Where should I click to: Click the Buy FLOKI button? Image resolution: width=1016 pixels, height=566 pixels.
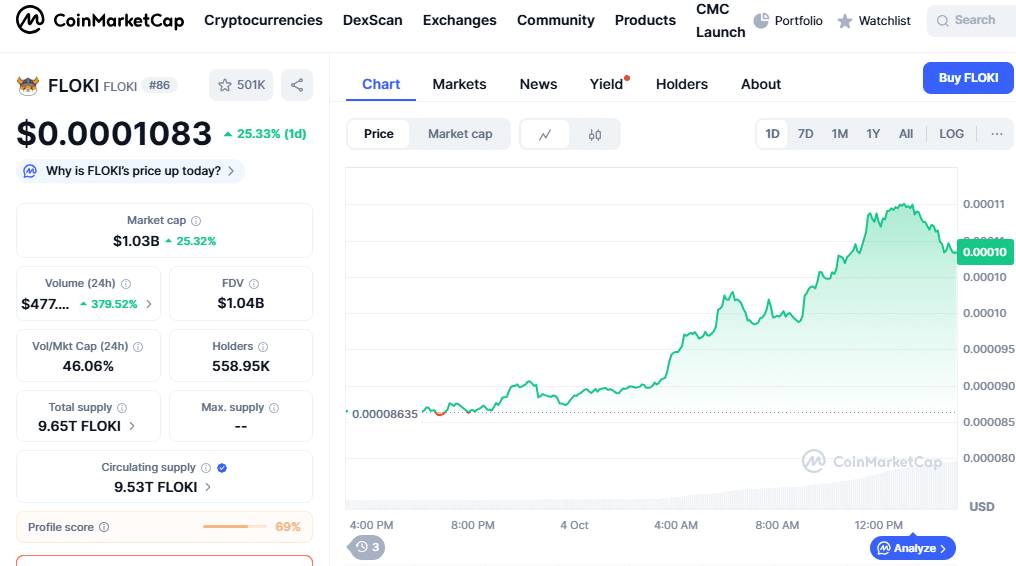tap(967, 78)
